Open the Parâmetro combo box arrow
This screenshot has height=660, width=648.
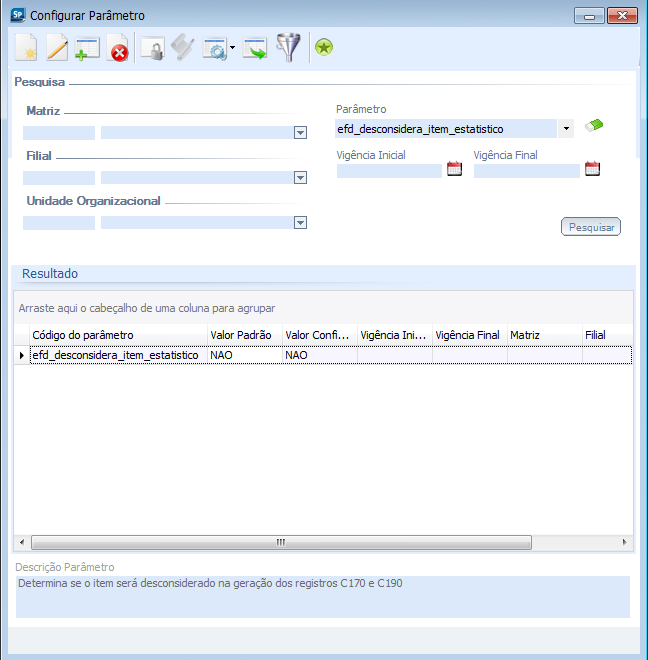pos(566,129)
